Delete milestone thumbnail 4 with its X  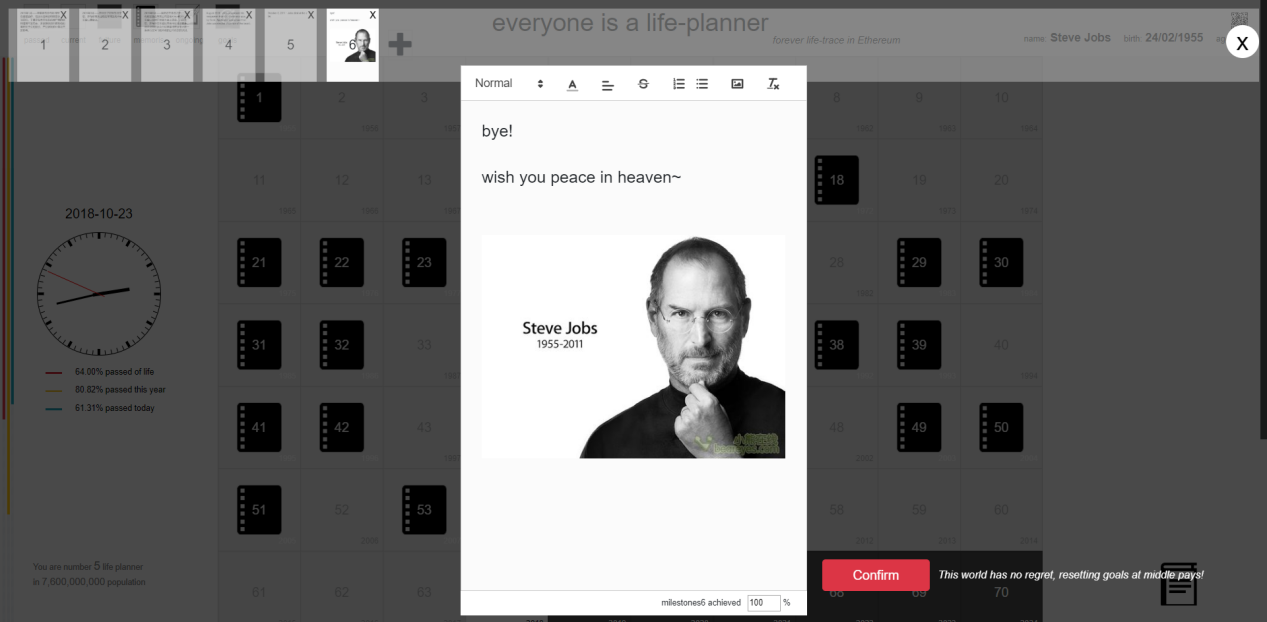click(x=249, y=15)
